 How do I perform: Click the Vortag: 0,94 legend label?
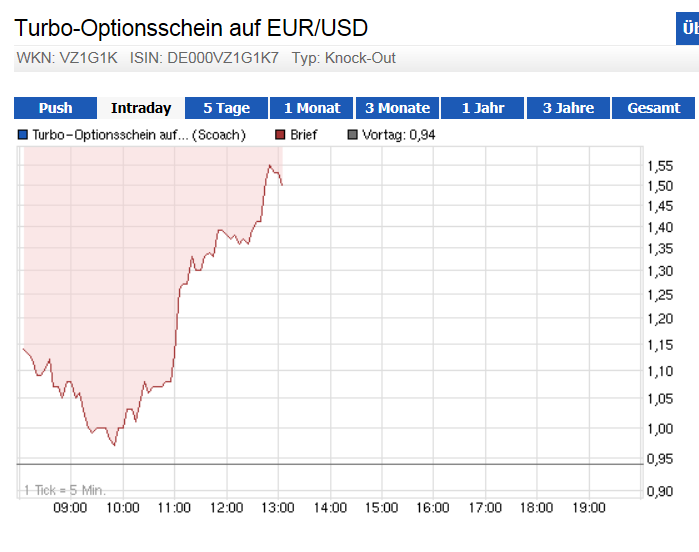tap(399, 135)
